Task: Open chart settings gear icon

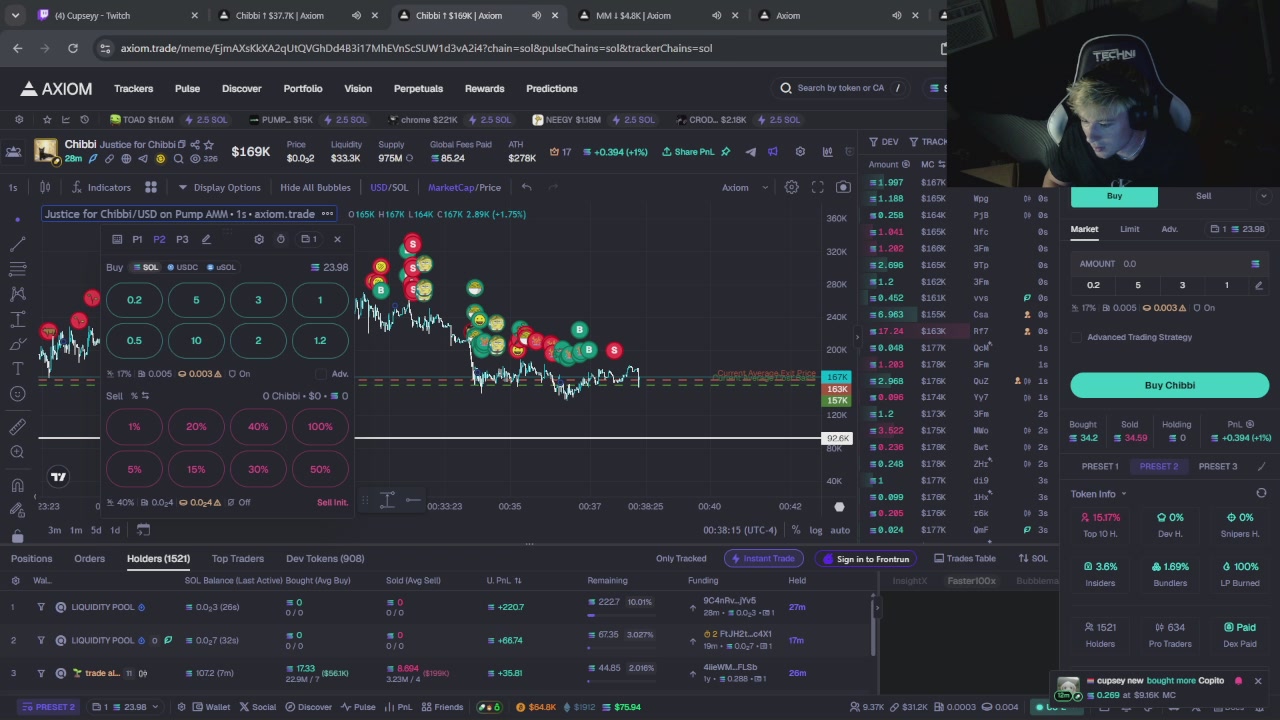Action: click(x=791, y=187)
